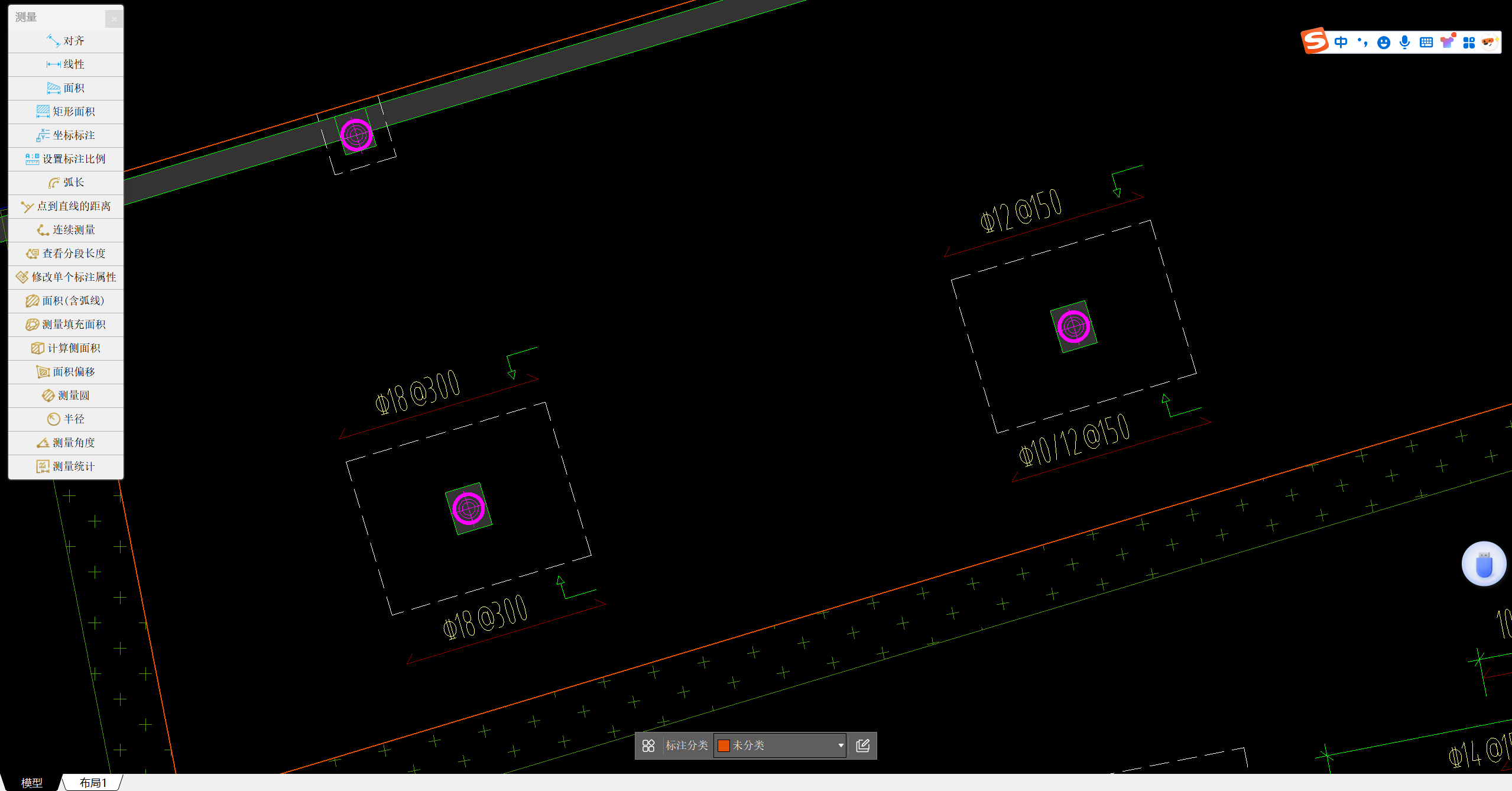
Task: Click the 面积 area measurement tool
Action: point(66,88)
